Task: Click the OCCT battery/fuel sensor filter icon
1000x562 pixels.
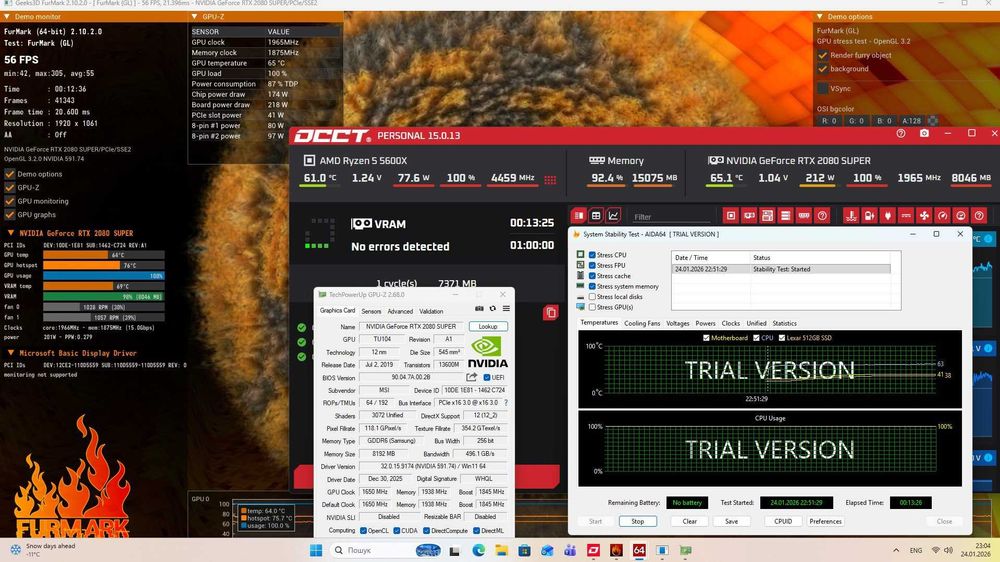Action: (x=869, y=216)
